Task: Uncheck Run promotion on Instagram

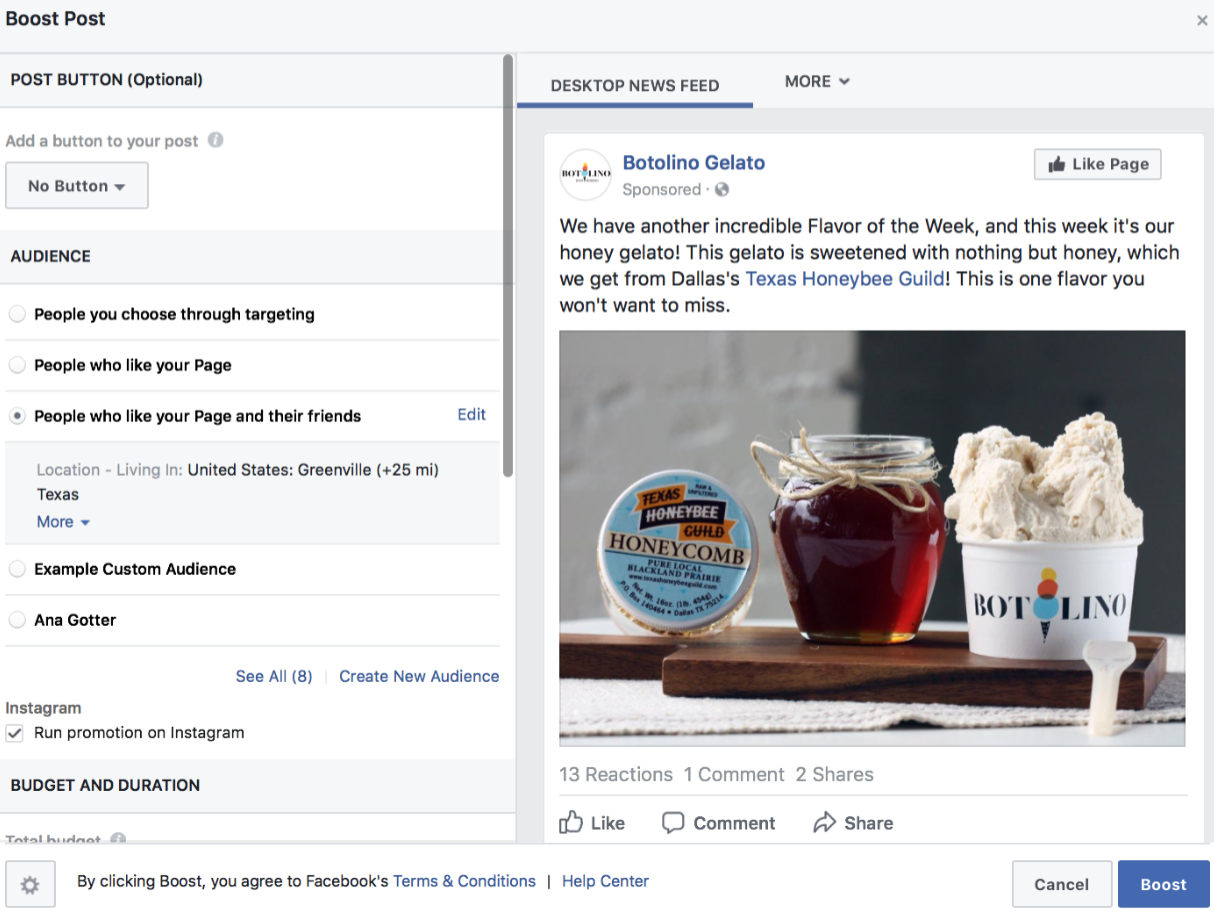Action: [15, 733]
